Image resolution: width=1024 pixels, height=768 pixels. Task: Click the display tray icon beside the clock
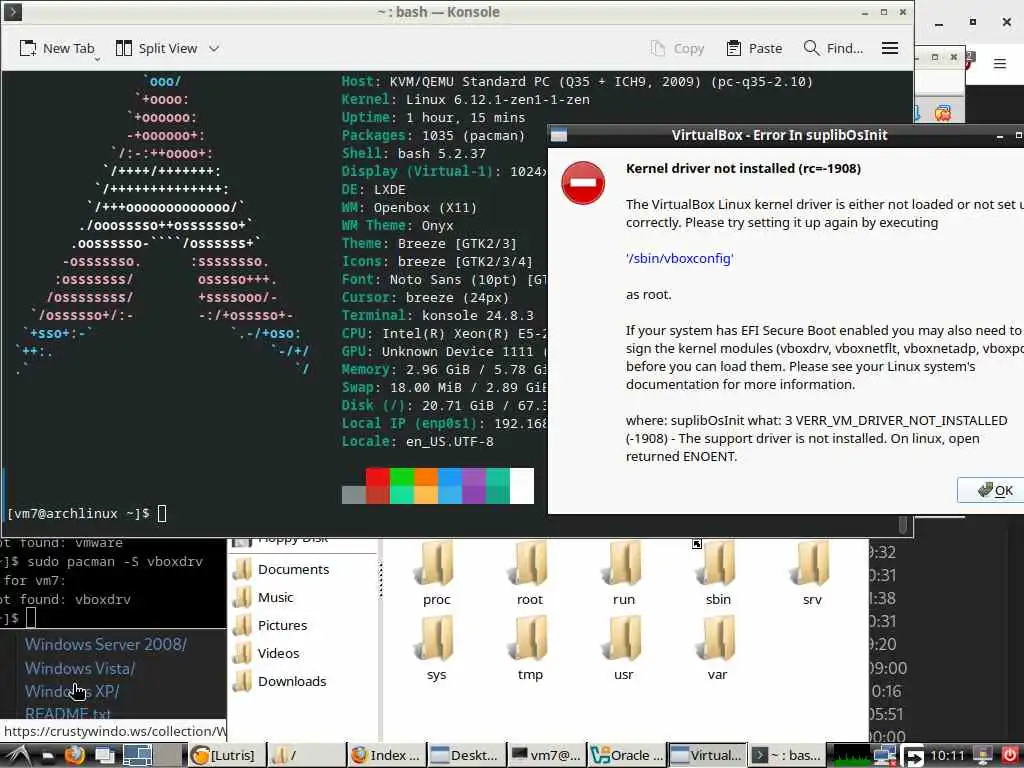pyautogui.click(x=983, y=756)
